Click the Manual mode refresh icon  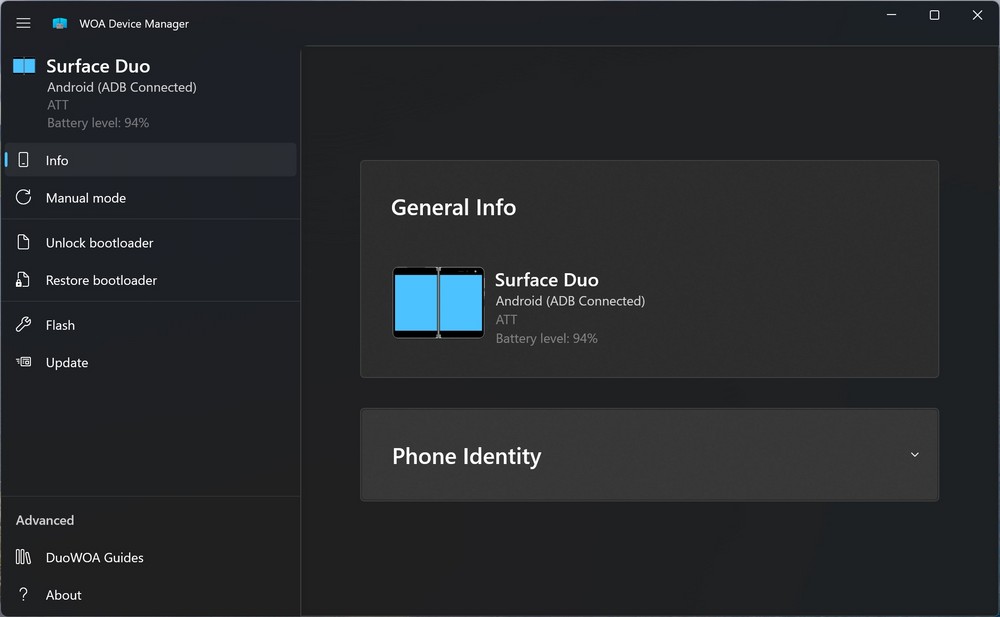coord(24,198)
